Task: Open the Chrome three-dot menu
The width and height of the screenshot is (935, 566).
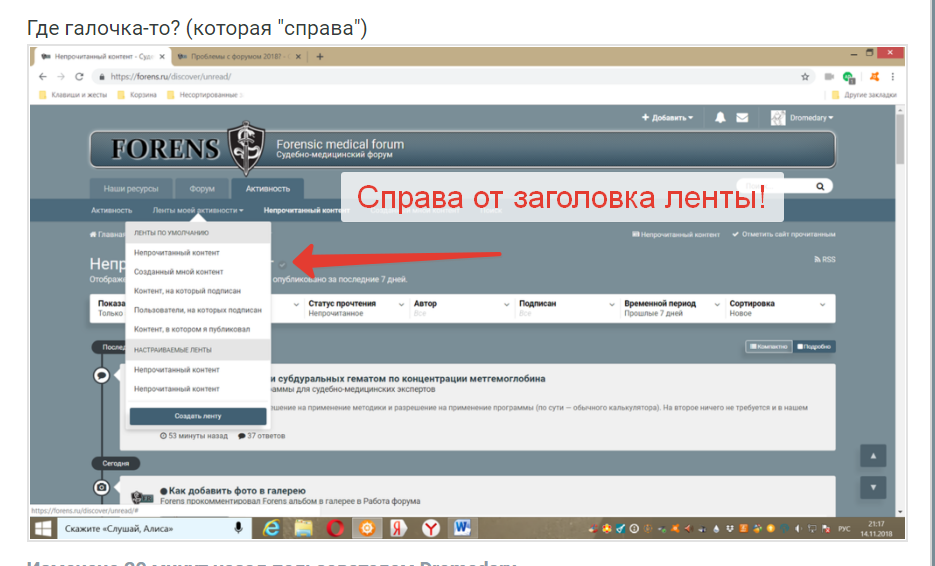Action: coord(893,76)
